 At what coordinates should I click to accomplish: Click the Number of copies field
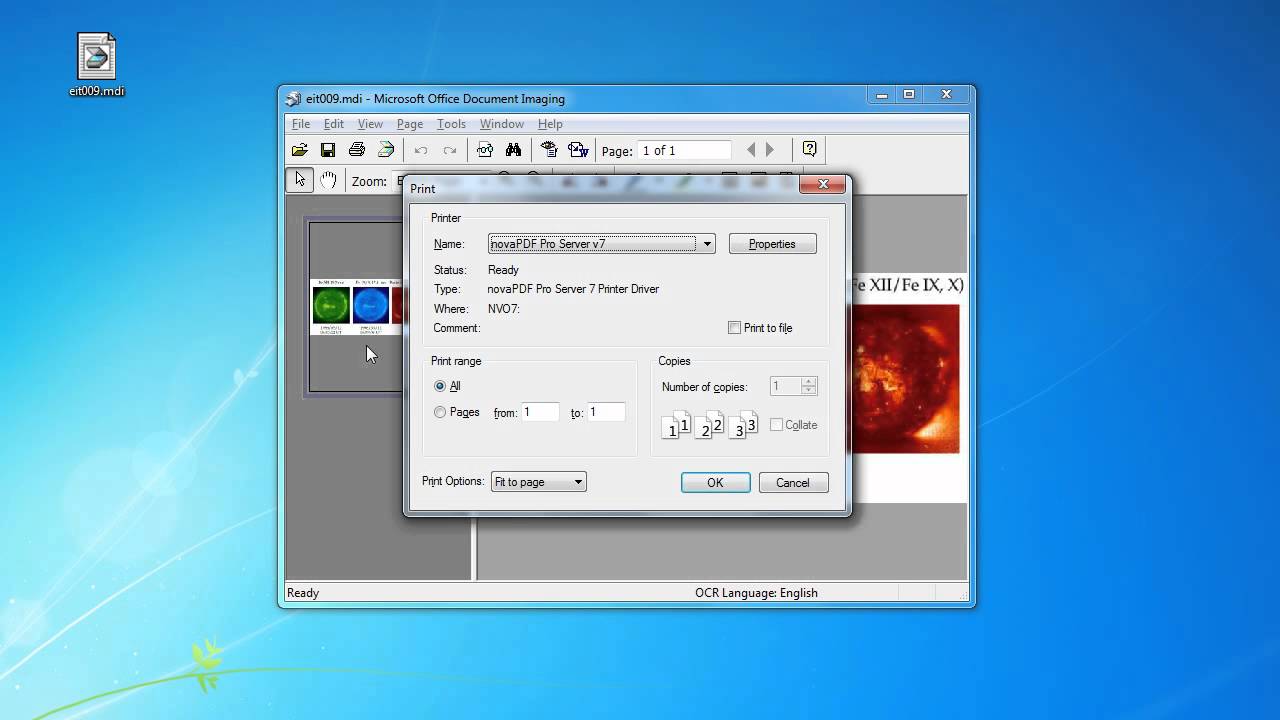coord(785,386)
